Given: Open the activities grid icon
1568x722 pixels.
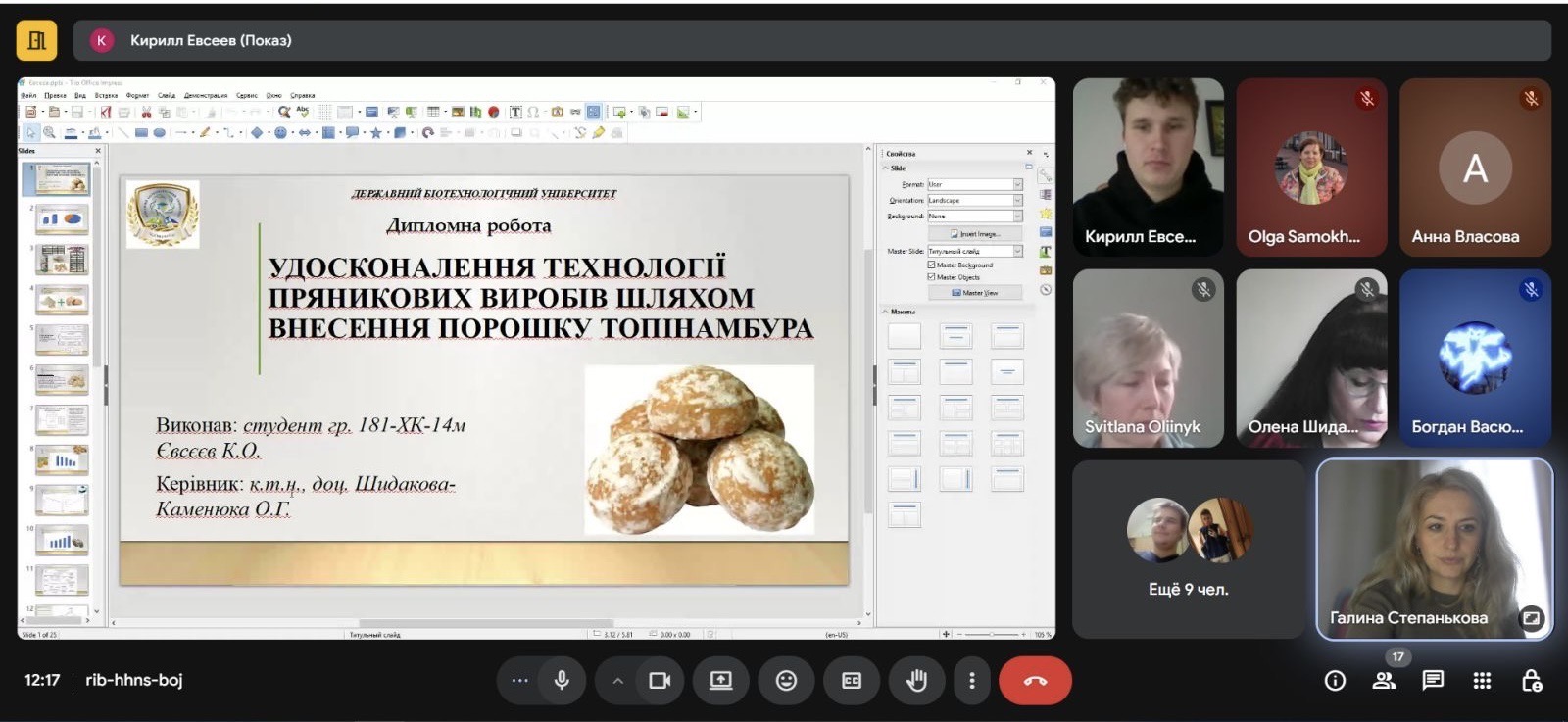Looking at the screenshot, I should 1482,681.
